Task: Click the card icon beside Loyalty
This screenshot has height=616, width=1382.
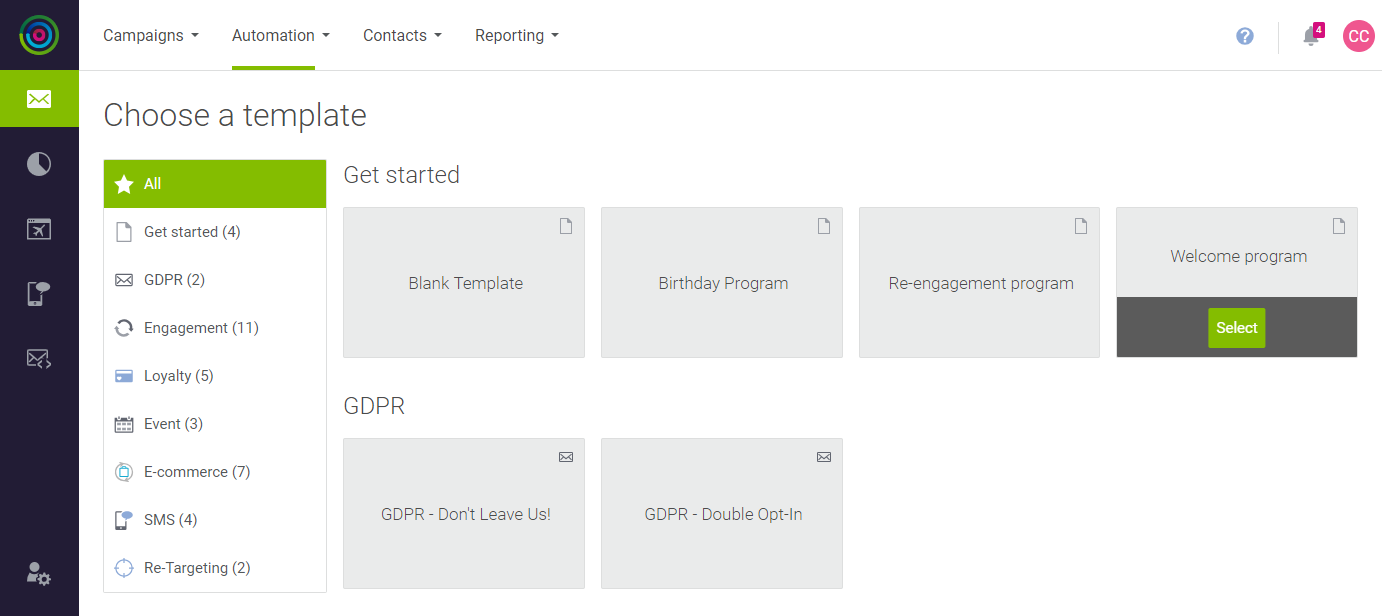Action: point(124,376)
